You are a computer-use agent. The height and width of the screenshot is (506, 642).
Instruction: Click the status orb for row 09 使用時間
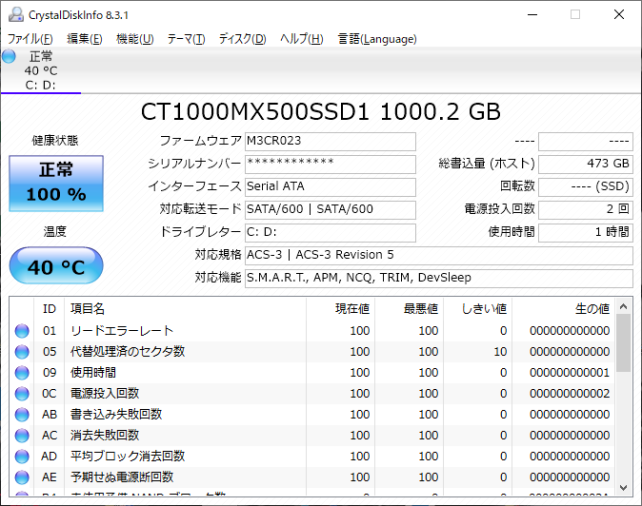[22, 373]
